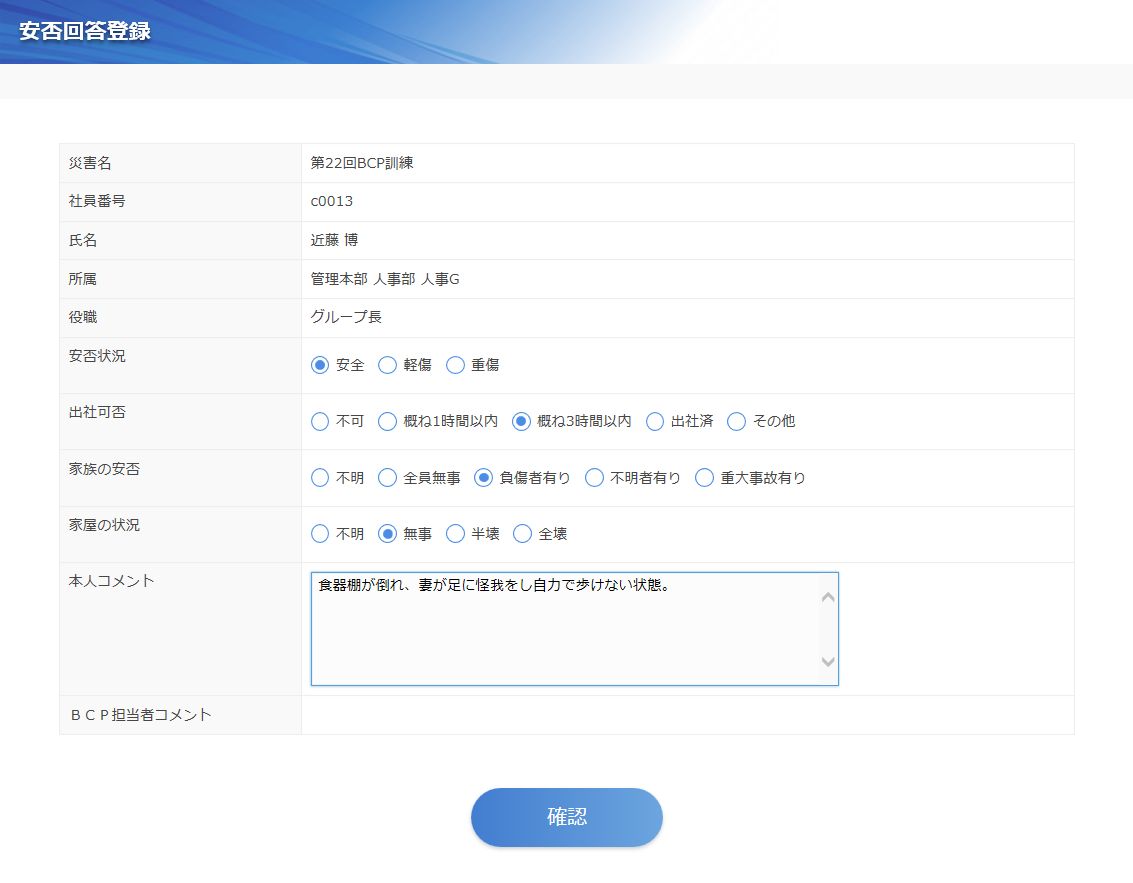Select 負傷者有り for 家族の安否
1133x883 pixels.
tap(484, 478)
